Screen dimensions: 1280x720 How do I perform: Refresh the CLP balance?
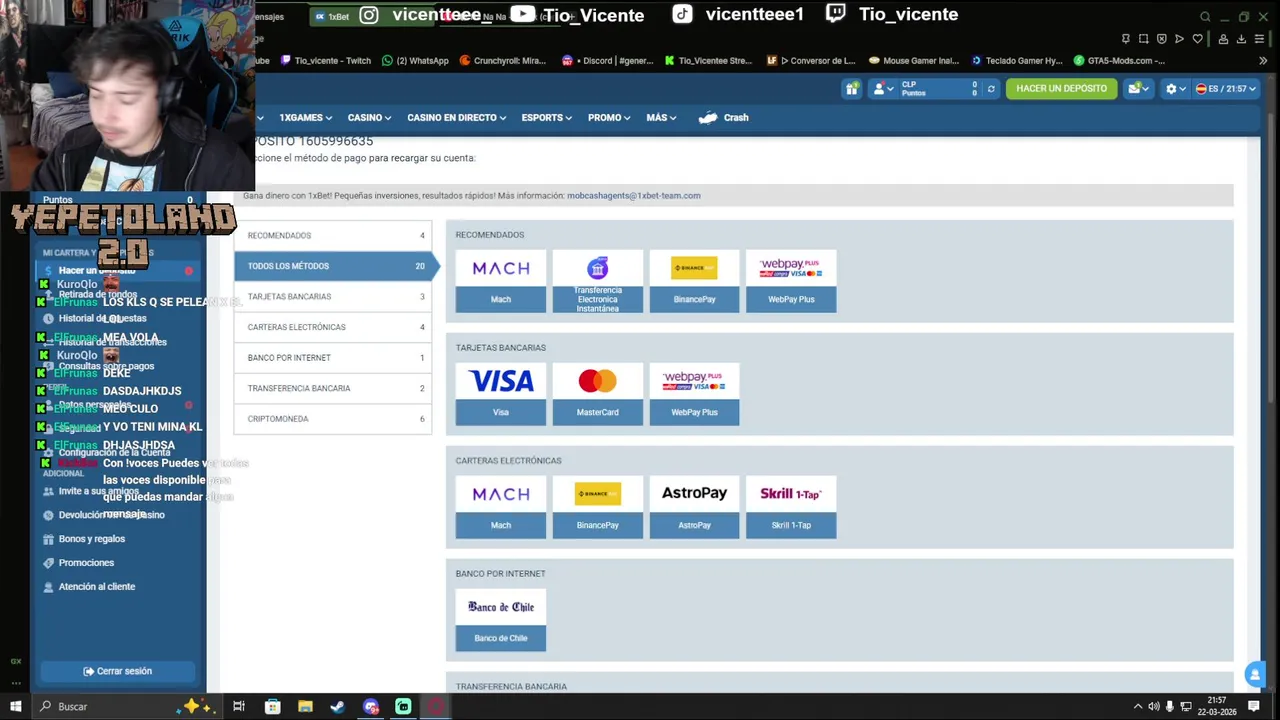pyautogui.click(x=991, y=89)
